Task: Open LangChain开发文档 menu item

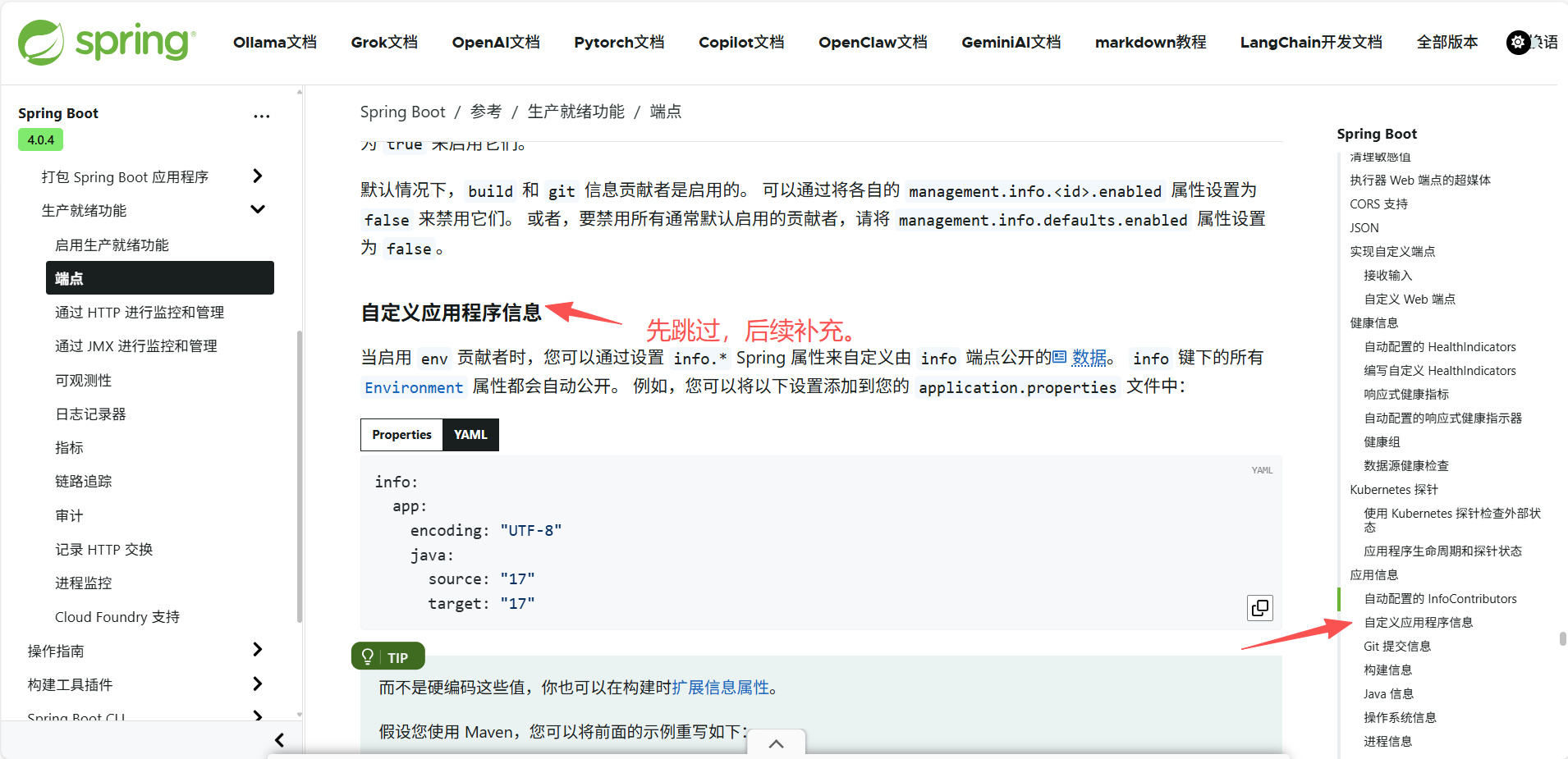Action: pyautogui.click(x=1311, y=42)
